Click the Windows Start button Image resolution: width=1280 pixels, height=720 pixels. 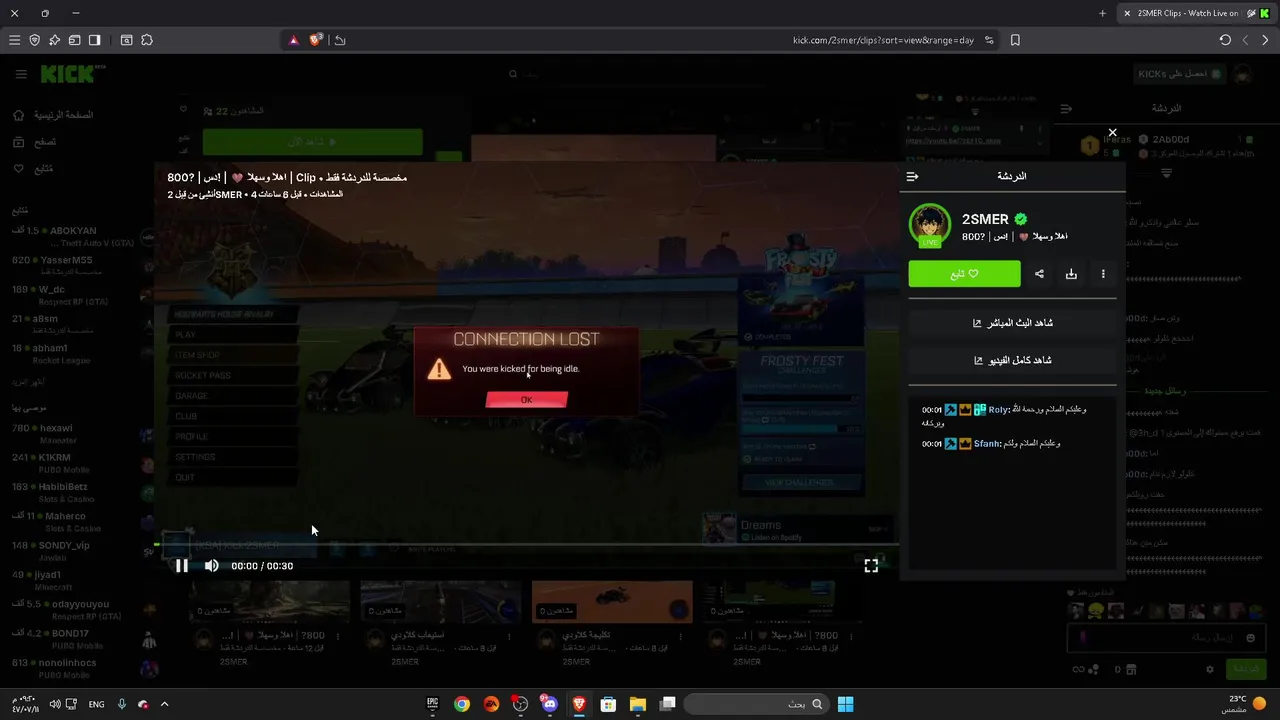point(845,704)
